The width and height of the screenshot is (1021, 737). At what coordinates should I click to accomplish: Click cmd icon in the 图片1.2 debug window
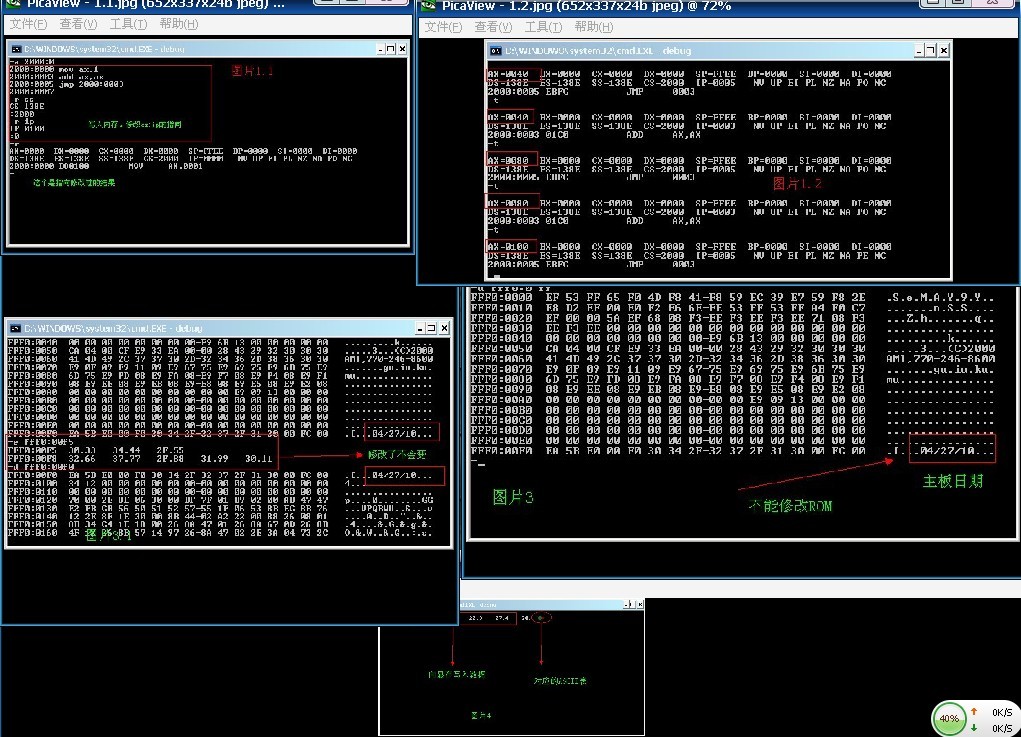(x=496, y=51)
